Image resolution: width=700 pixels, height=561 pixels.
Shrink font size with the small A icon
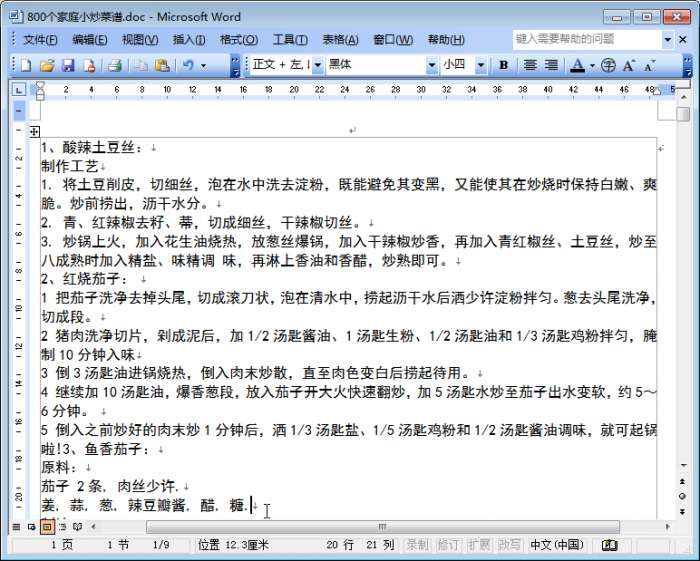650,66
